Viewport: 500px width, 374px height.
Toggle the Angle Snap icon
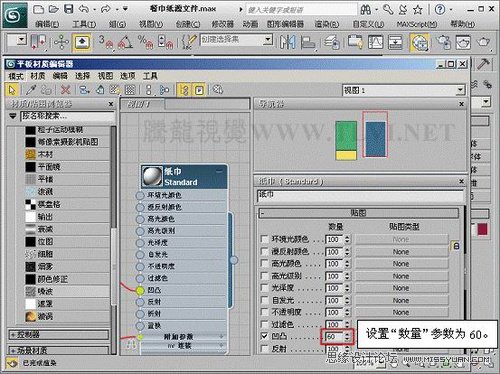[125, 42]
